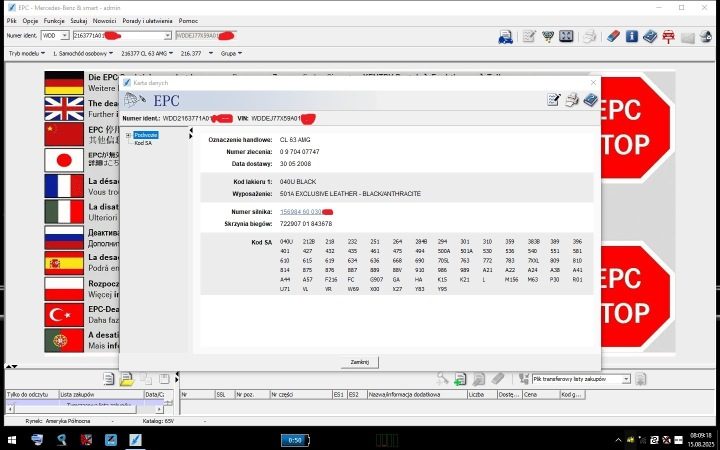Click the Nr części column header

pos(300,394)
